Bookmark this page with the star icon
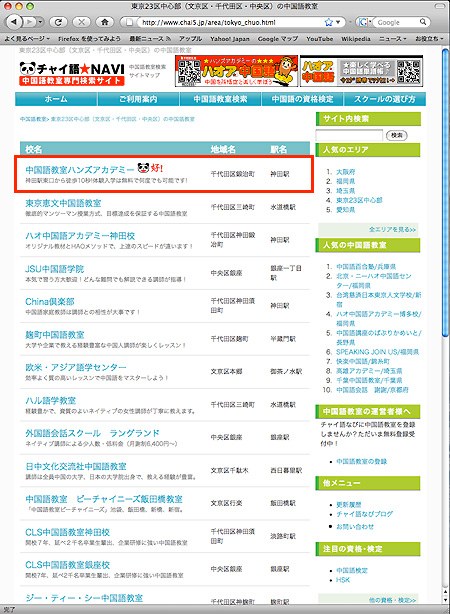450x614 pixels. tap(329, 22)
